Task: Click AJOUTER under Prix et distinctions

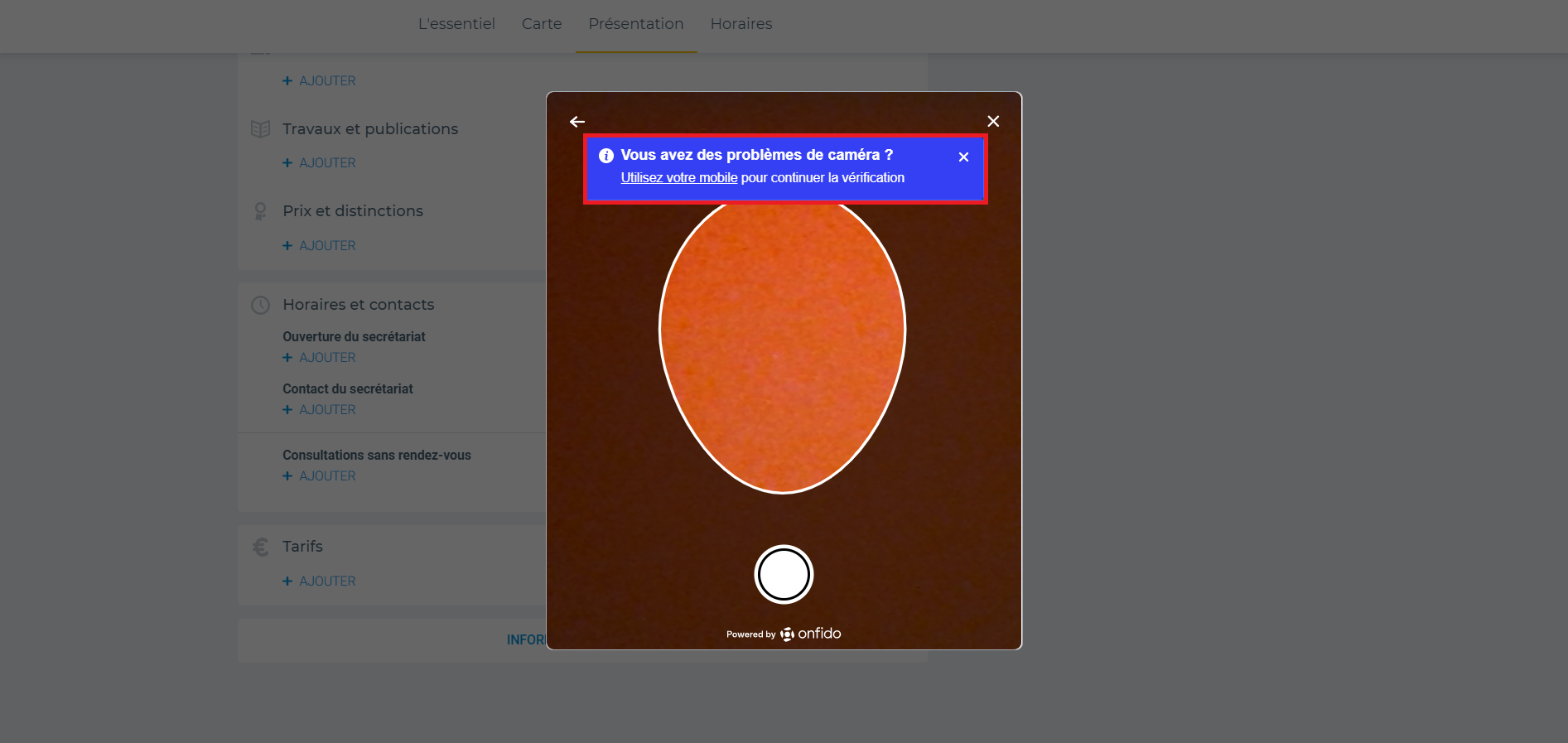Action: tap(319, 246)
